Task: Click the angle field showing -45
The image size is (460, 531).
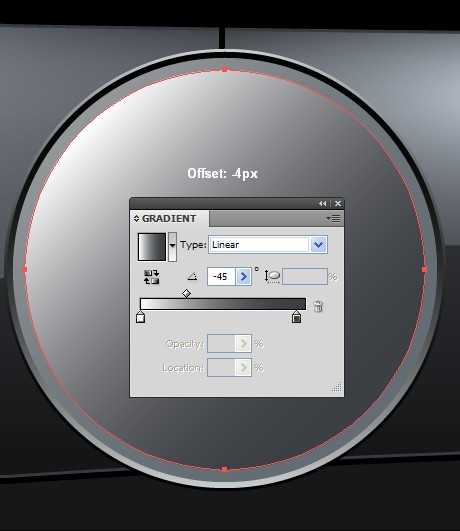Action: 221,277
